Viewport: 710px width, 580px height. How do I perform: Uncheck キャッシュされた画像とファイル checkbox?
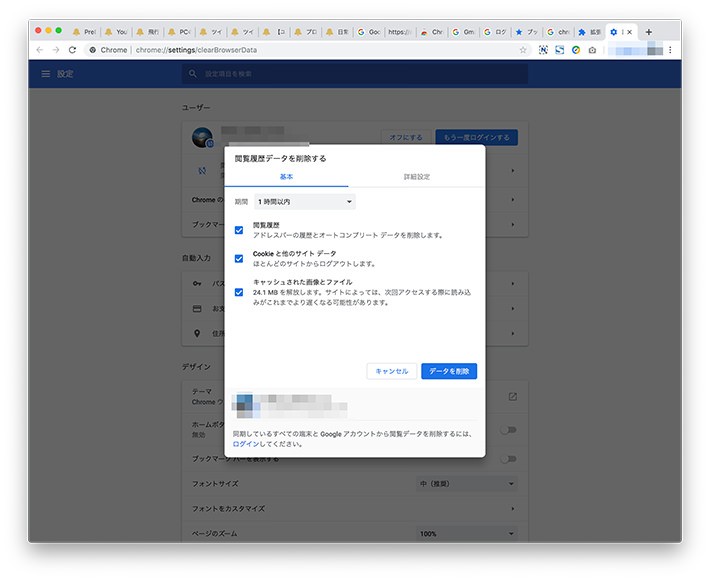[239, 292]
